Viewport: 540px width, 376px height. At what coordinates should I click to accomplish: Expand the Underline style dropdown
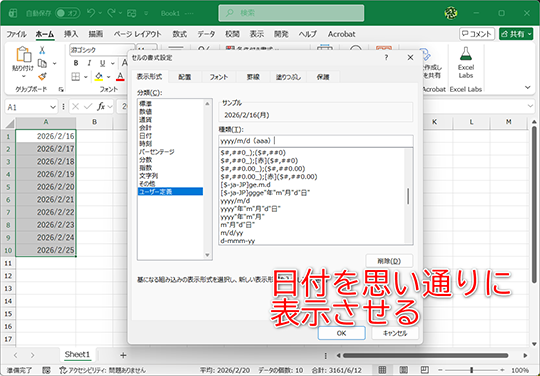coord(113,63)
